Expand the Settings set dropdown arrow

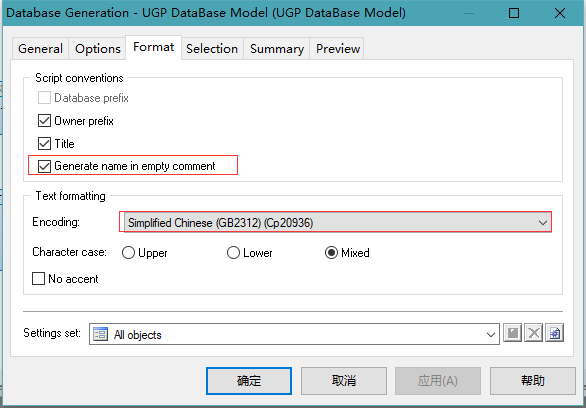(x=491, y=334)
